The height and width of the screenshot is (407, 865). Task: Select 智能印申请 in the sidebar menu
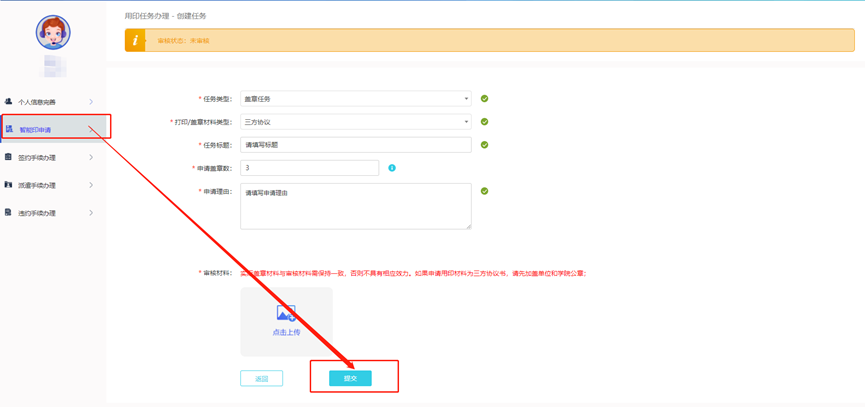pos(36,130)
